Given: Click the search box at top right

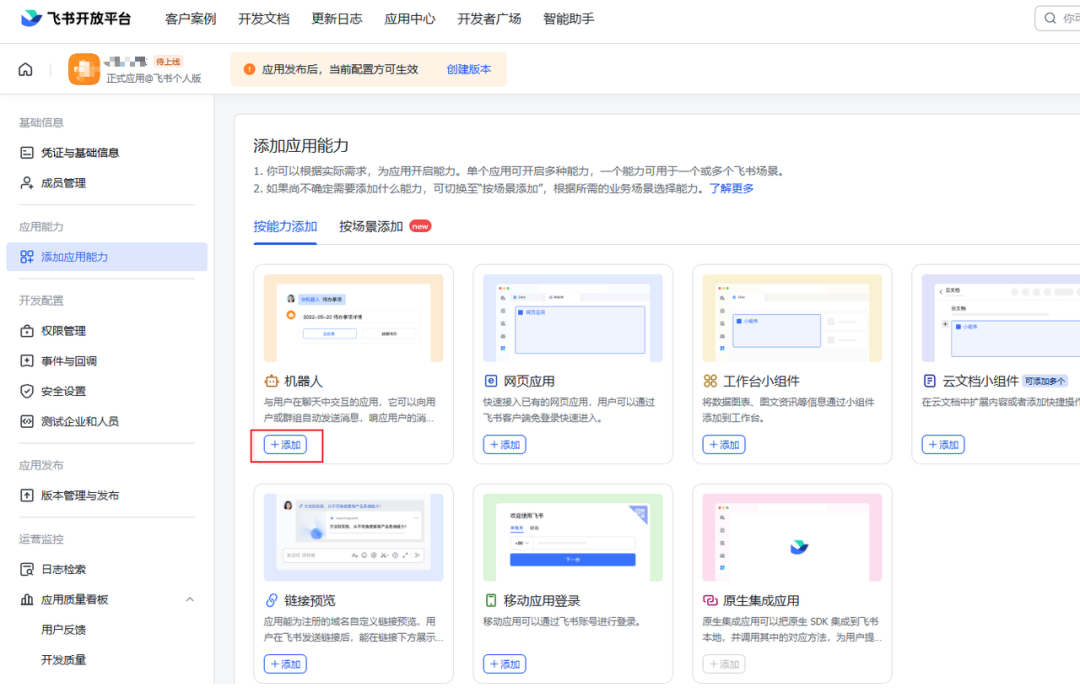Looking at the screenshot, I should [1060, 19].
